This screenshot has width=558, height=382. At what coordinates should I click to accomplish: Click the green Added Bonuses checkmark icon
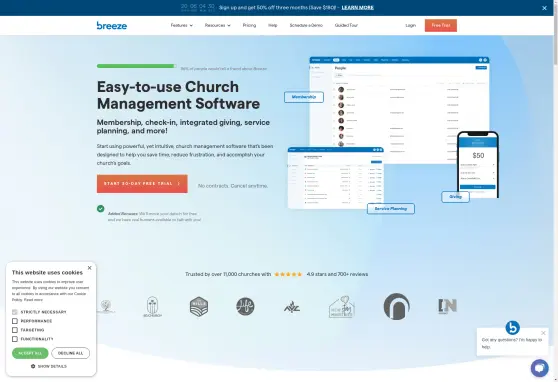click(x=101, y=209)
